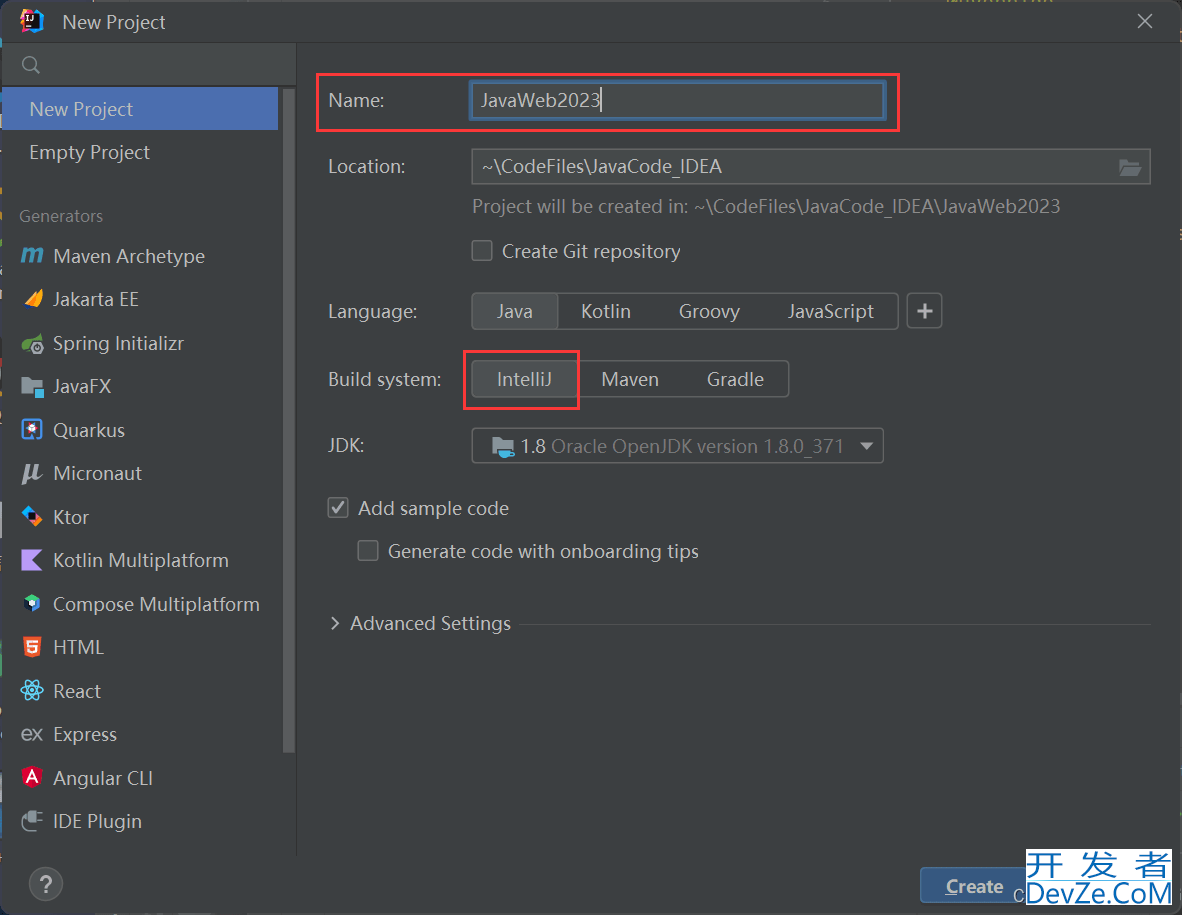1182x915 pixels.
Task: Click the Quarkus logo icon
Action: [x=32, y=430]
